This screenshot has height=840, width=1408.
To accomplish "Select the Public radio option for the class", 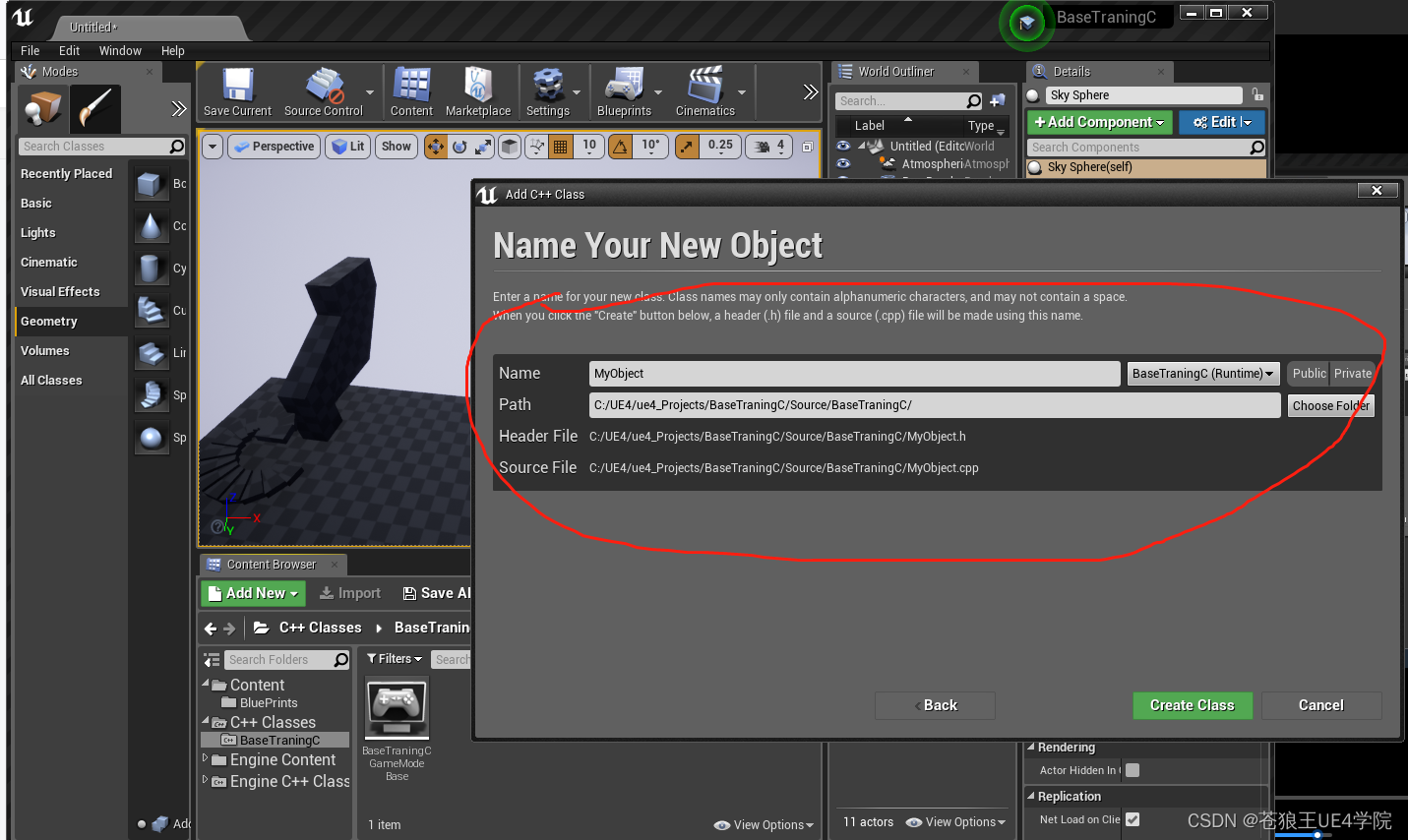I will click(1308, 373).
